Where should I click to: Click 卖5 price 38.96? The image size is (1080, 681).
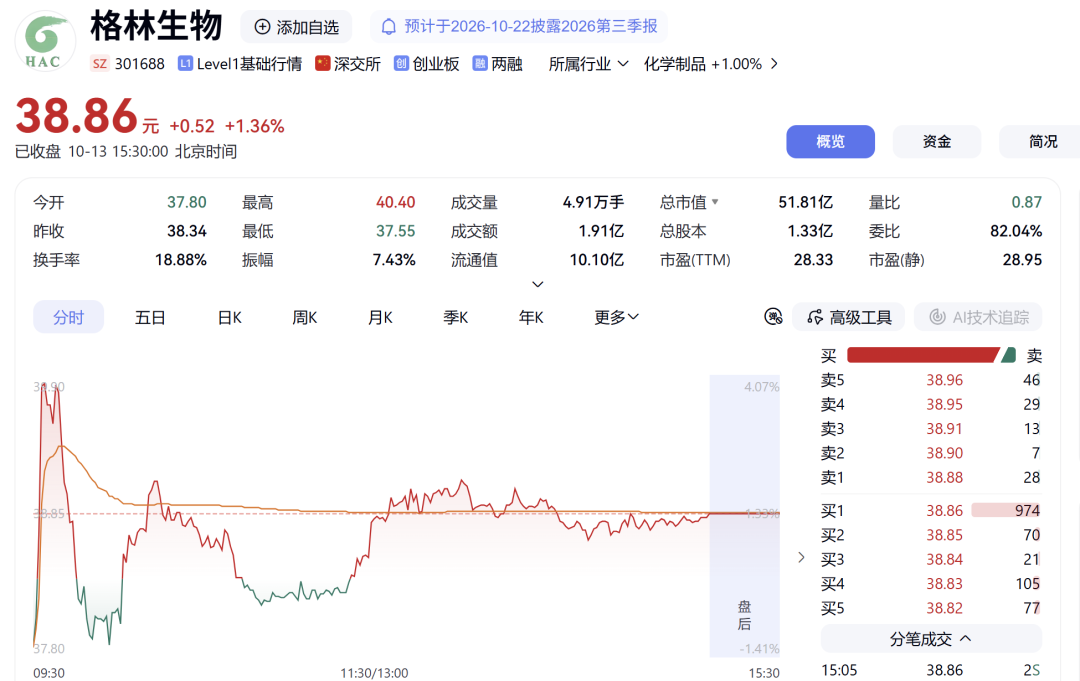point(944,380)
